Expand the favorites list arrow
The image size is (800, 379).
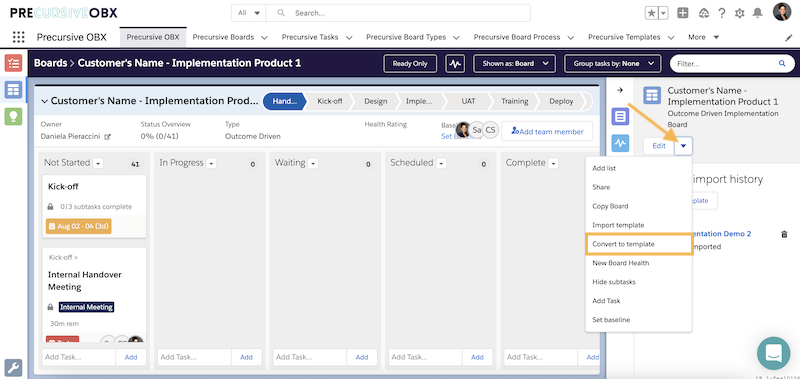point(663,13)
